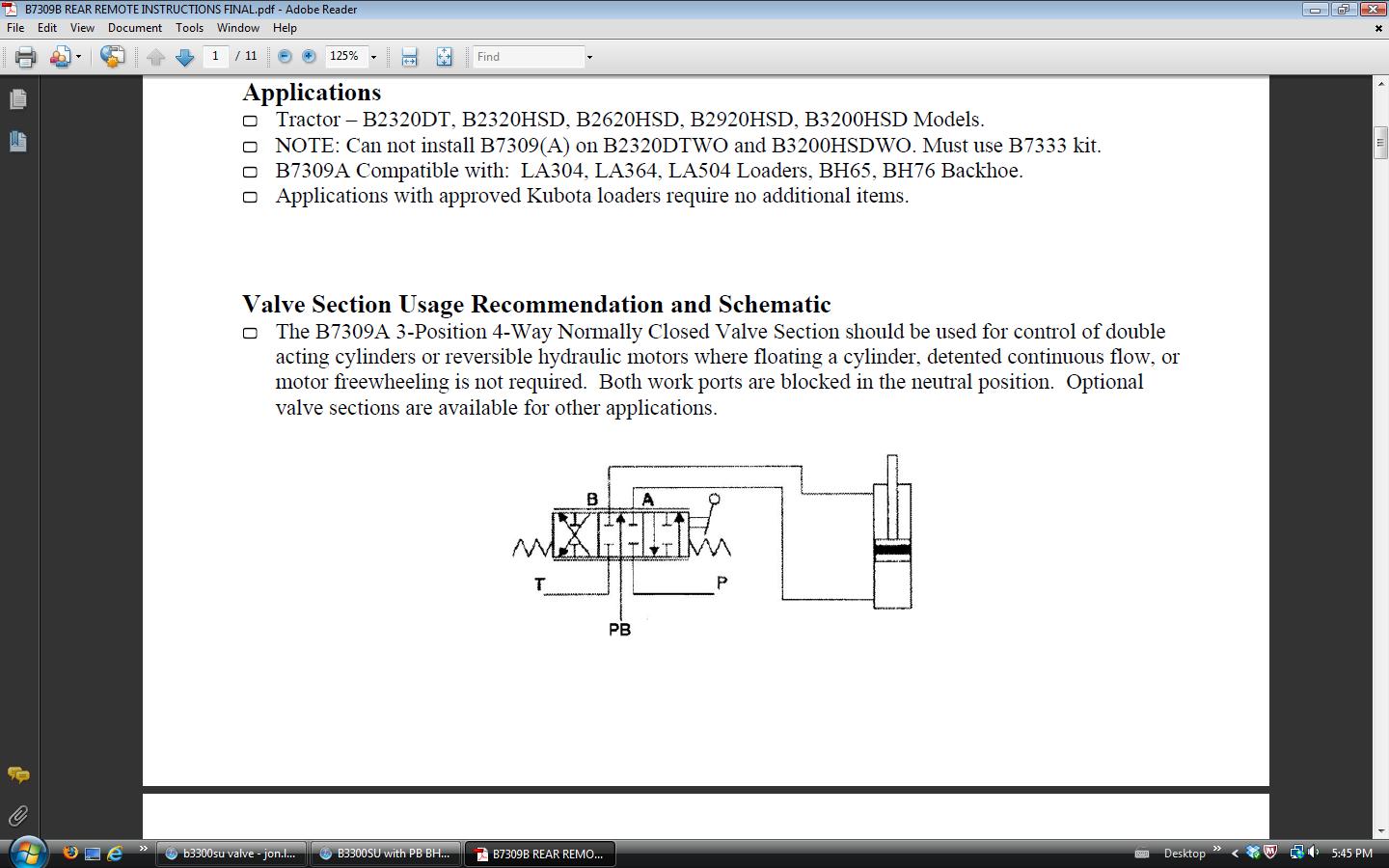Click the Windows Start orb
This screenshot has width=1389, height=868.
click(x=27, y=854)
